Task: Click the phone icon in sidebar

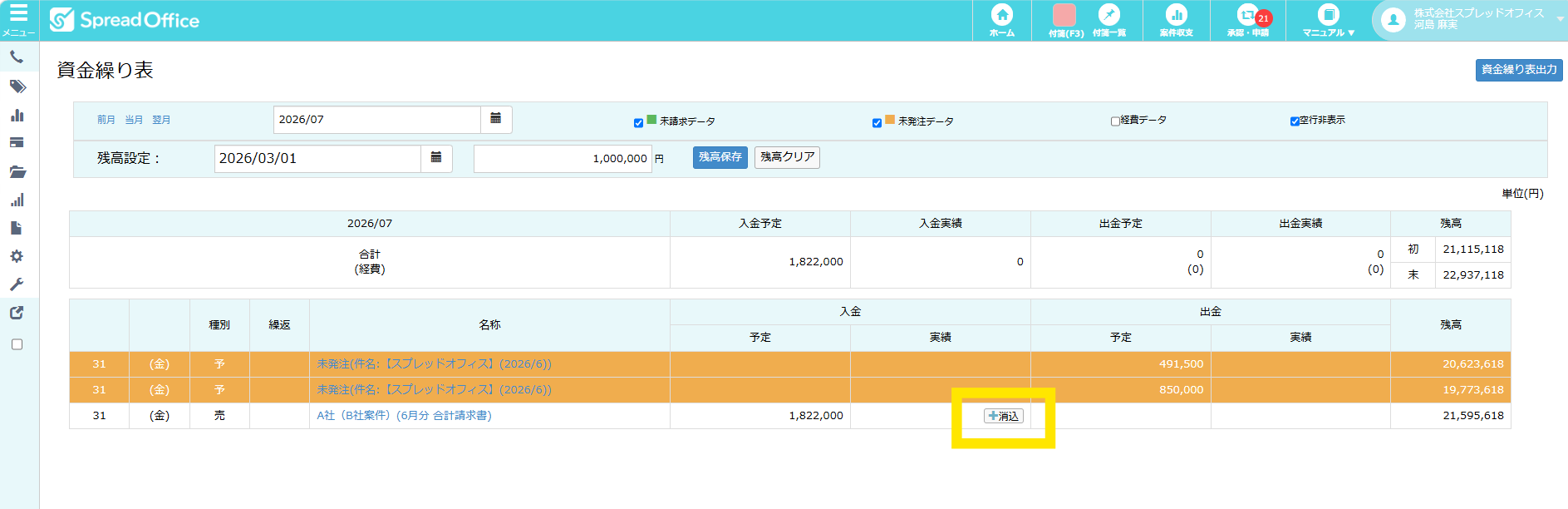Action: [x=17, y=57]
